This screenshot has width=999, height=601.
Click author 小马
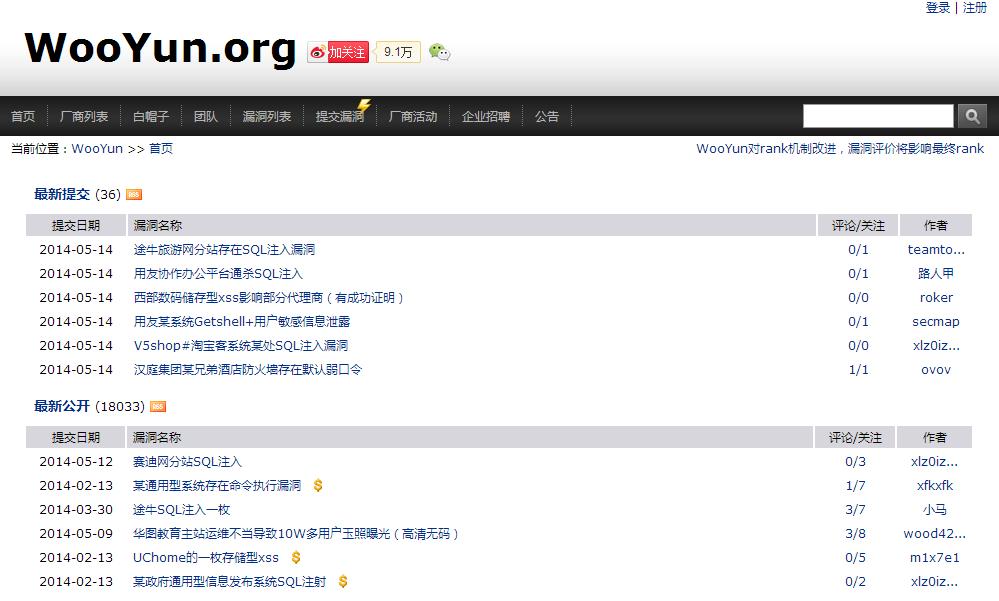click(935, 510)
